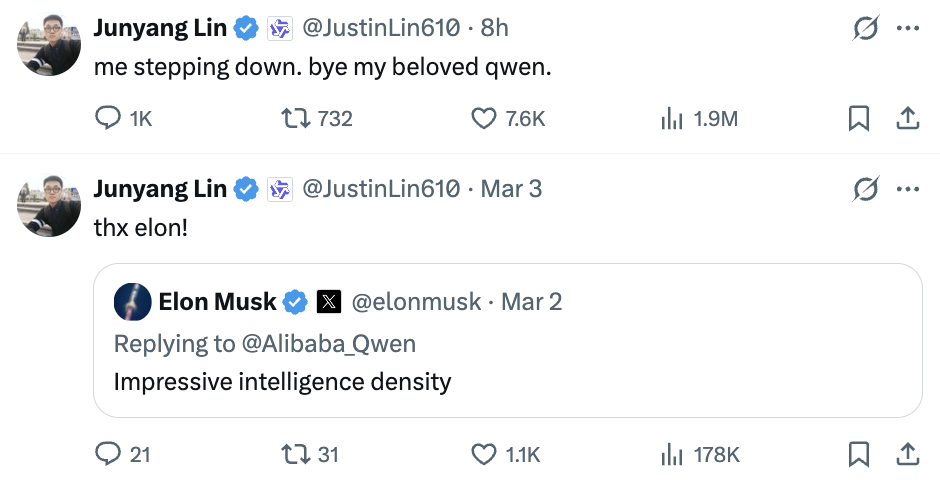The width and height of the screenshot is (940, 480).
Task: Open Grok icon on the first post
Action: click(865, 29)
